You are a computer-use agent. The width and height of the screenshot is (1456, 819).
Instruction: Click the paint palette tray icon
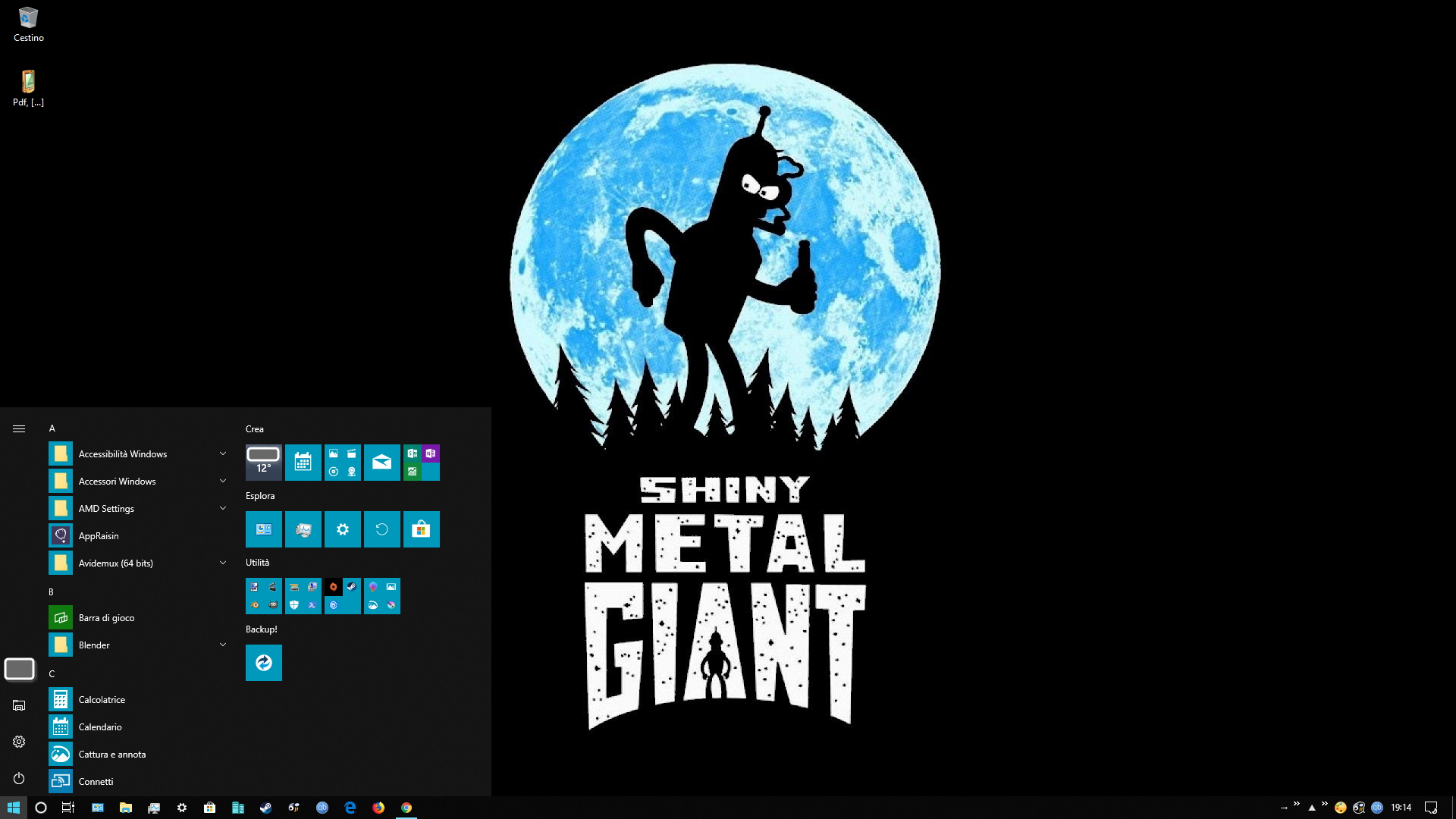1340,808
